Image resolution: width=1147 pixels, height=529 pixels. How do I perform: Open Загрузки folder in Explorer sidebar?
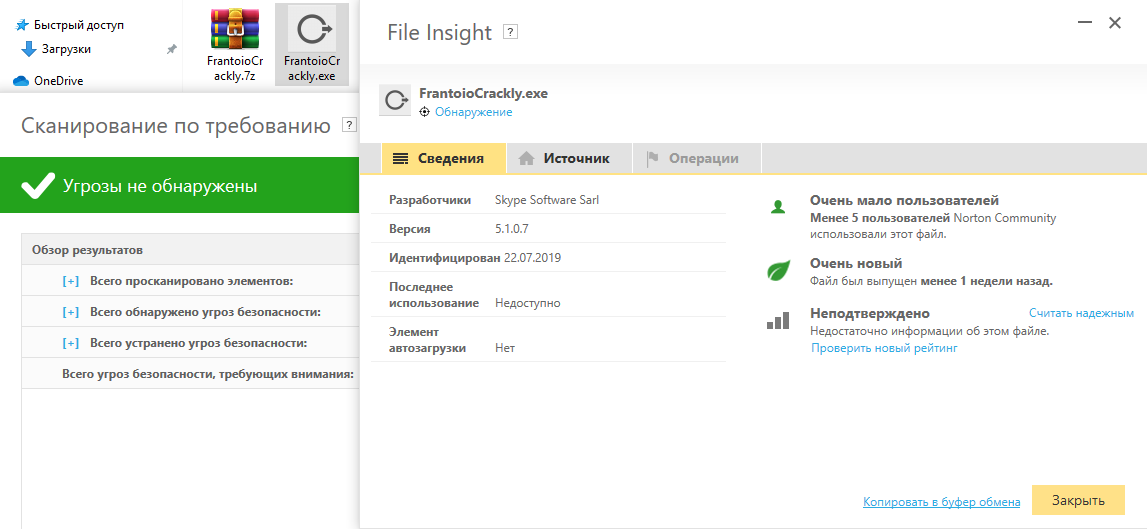(x=67, y=49)
